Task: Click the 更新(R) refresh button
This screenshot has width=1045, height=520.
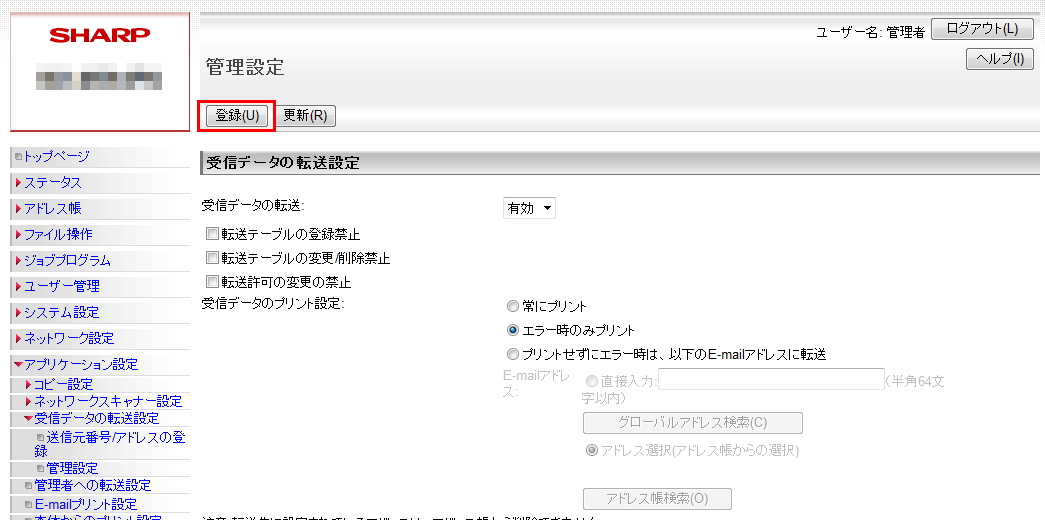Action: pos(305,115)
